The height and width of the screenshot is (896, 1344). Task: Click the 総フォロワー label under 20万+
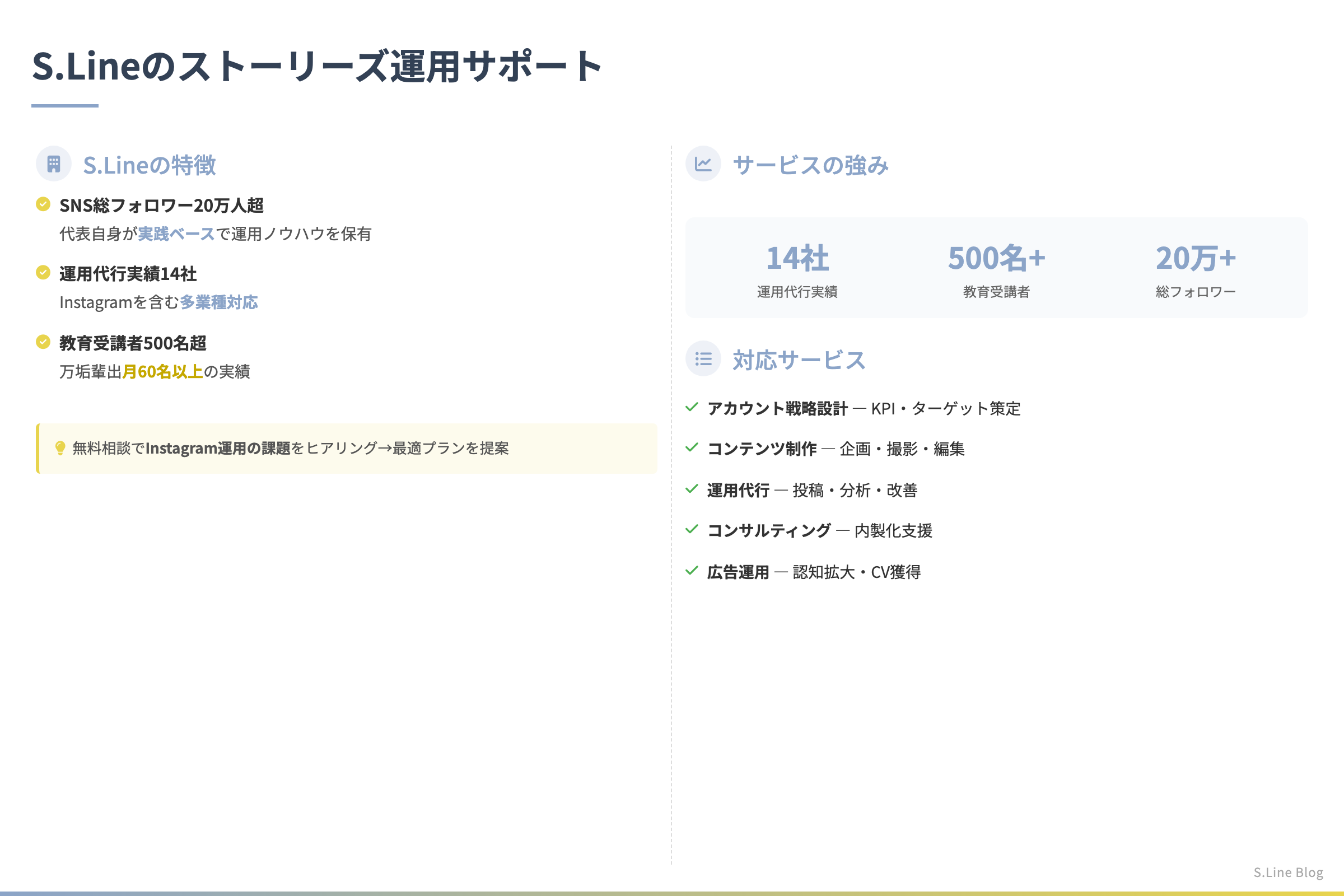point(1196,291)
